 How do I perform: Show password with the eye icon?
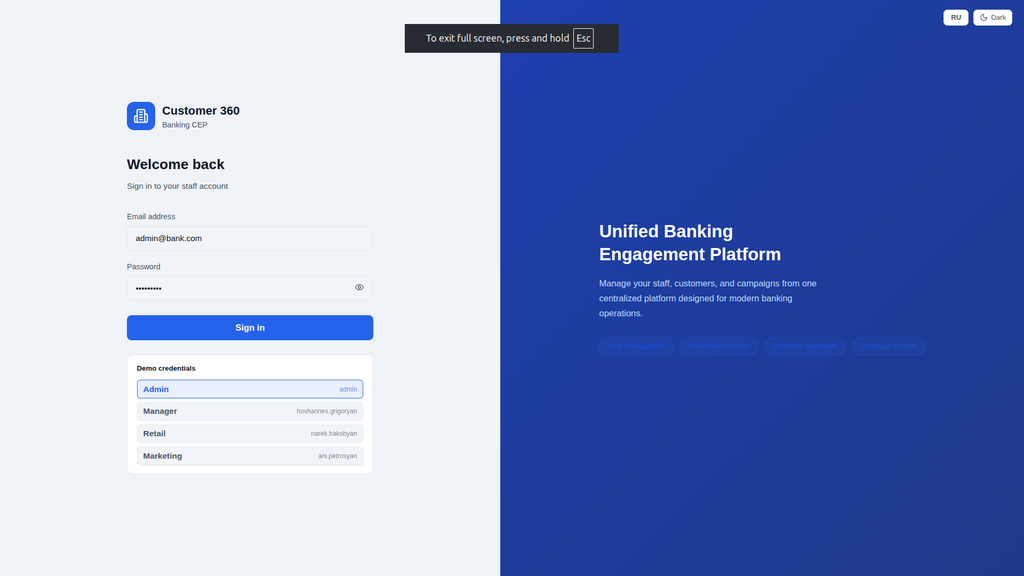359,287
